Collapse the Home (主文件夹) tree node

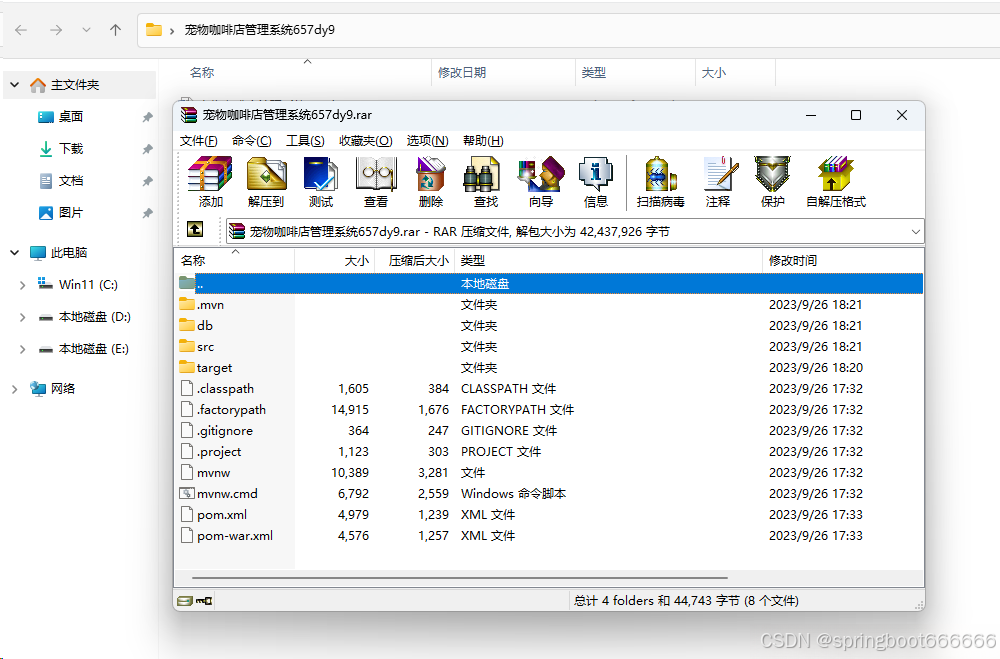coord(15,85)
